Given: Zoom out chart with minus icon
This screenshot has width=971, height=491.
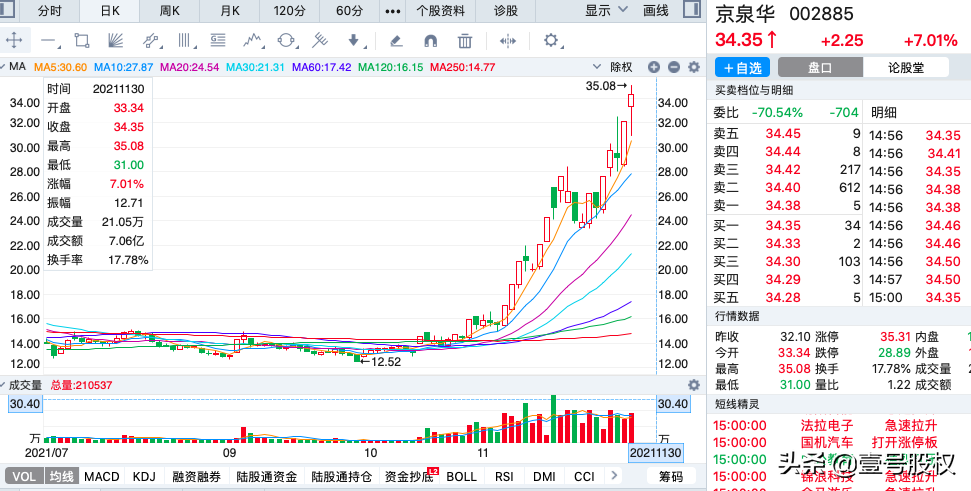Looking at the screenshot, I should click(x=674, y=67).
